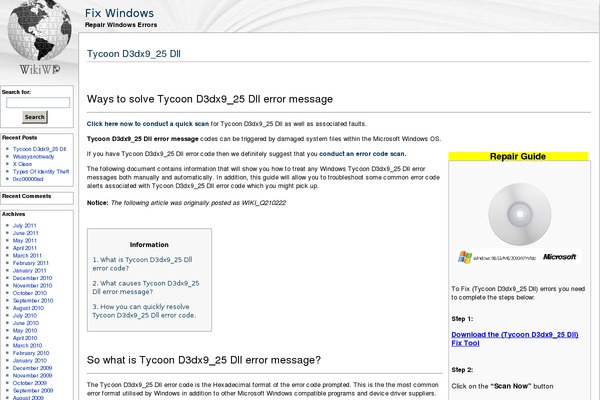600x400 pixels.
Task: Open the December 2009 archive
Action: click(x=32, y=368)
